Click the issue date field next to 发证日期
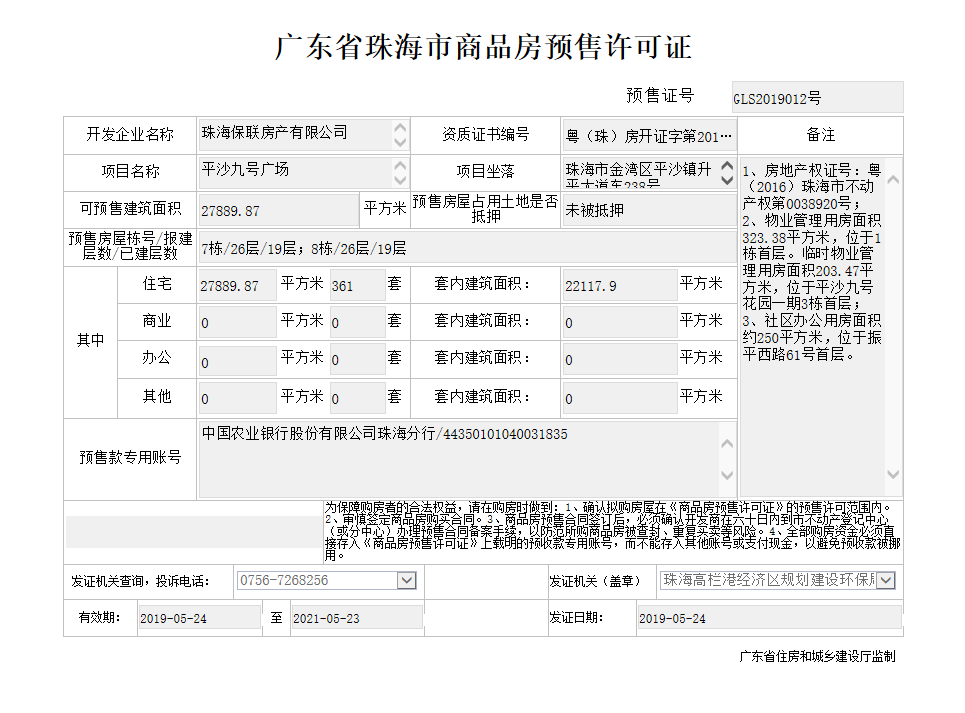The image size is (965, 713). click(768, 618)
